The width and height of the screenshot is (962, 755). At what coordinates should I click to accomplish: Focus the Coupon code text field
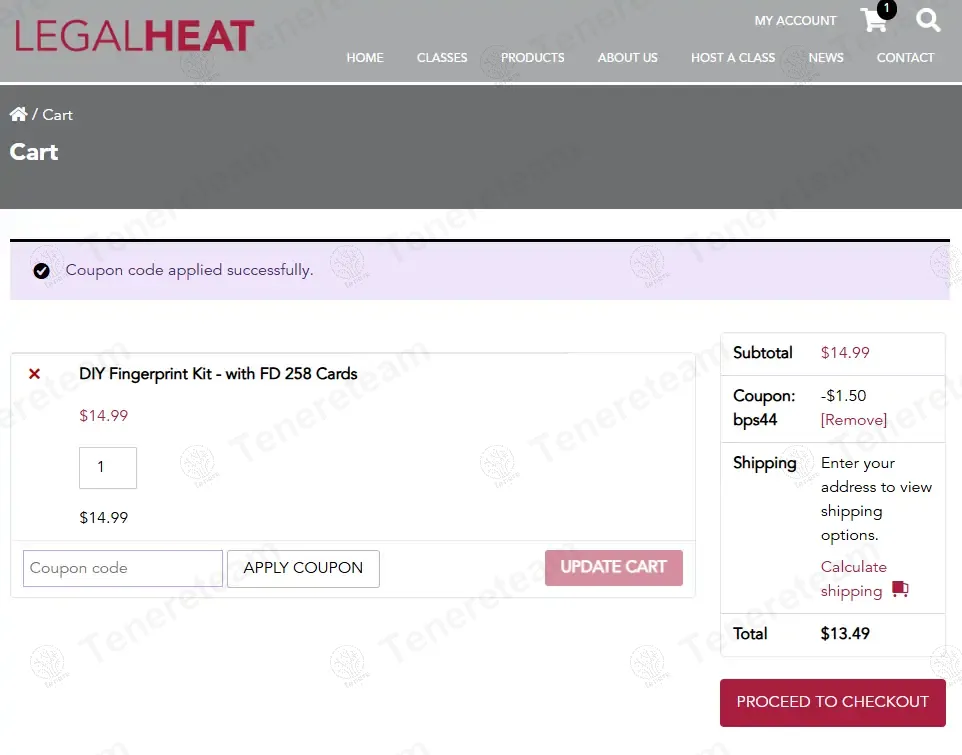click(x=123, y=569)
